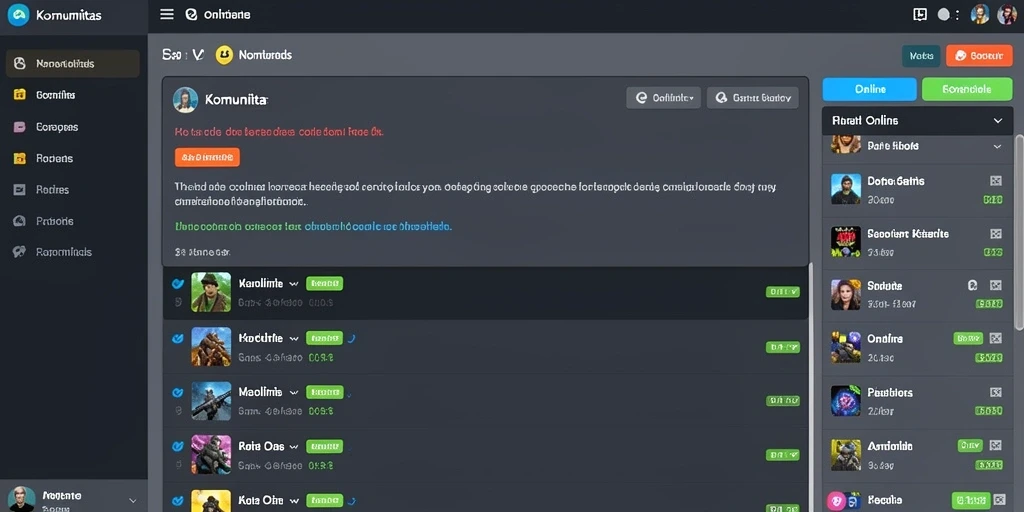Open the Karolimte game thumbnail
1024x512 pixels.
[211, 292]
